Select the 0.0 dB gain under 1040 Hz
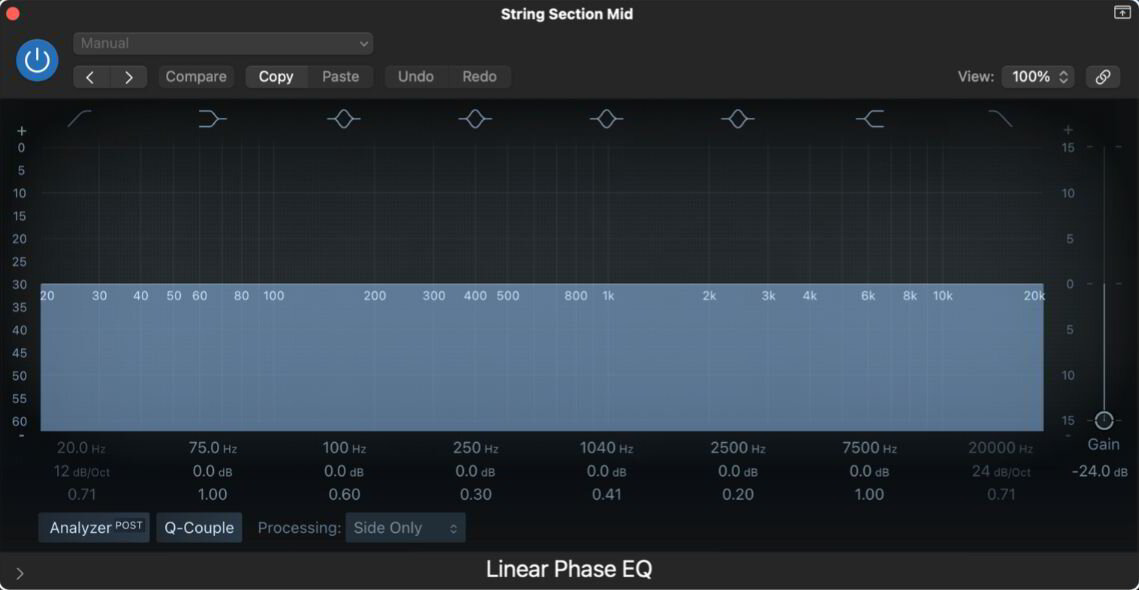 [607, 472]
